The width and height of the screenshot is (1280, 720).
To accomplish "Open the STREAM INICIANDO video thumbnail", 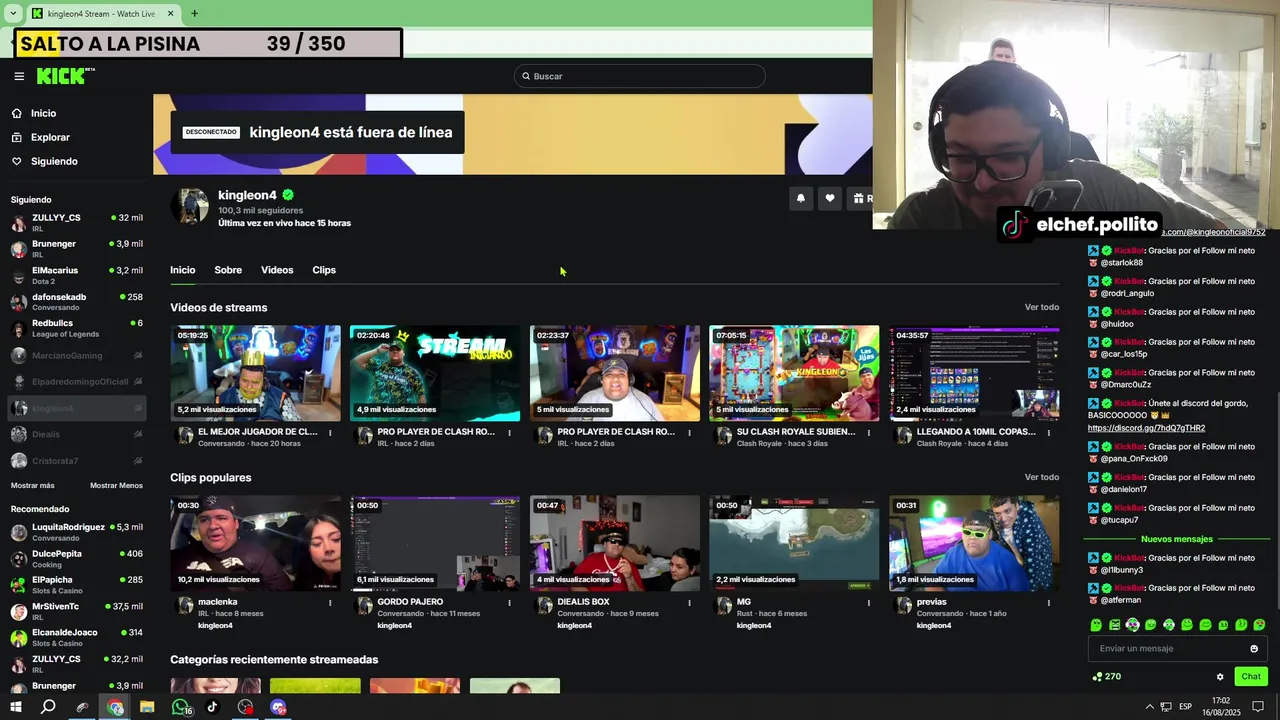I will pos(435,373).
